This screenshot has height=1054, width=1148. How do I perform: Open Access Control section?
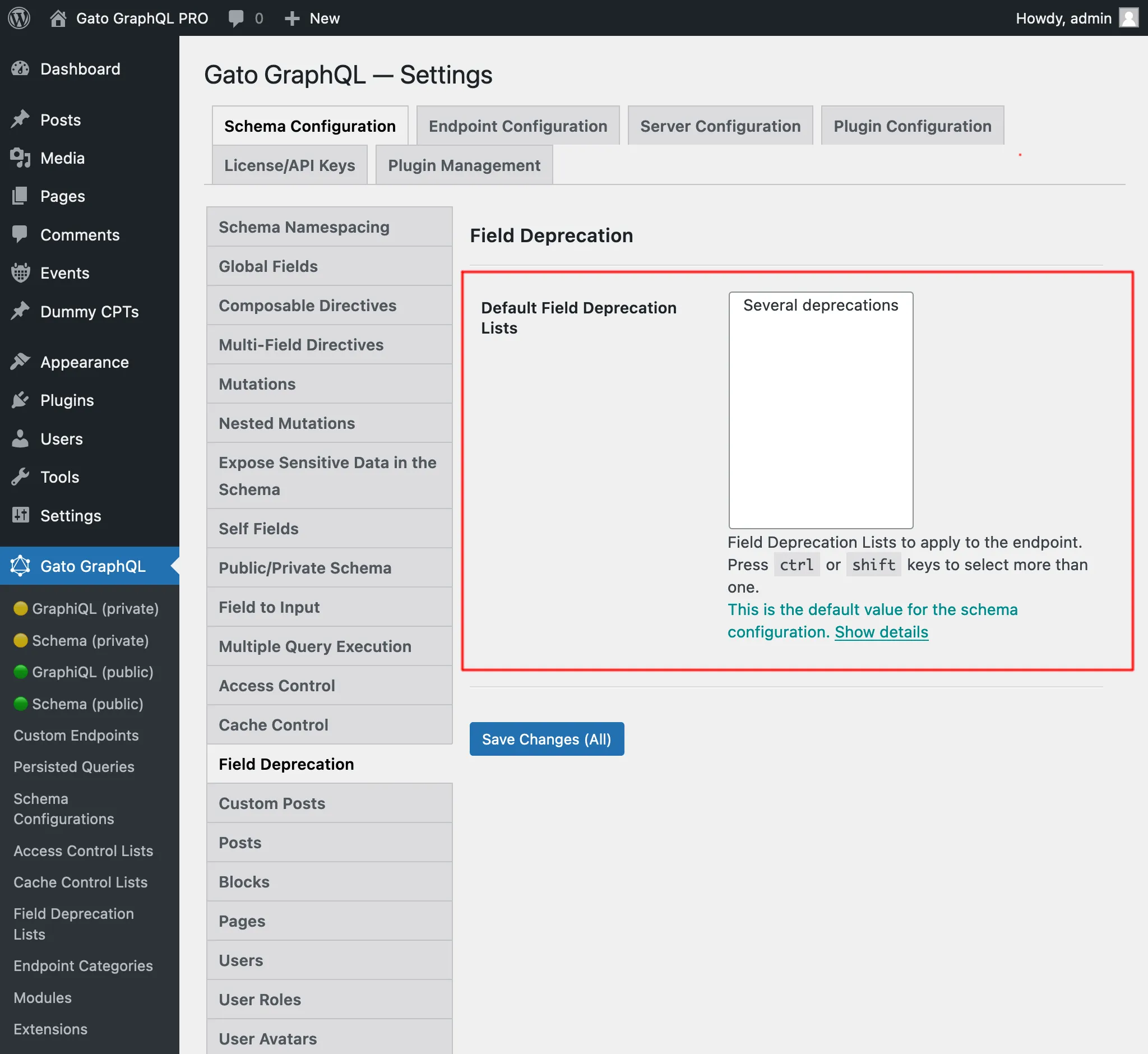[330, 686]
